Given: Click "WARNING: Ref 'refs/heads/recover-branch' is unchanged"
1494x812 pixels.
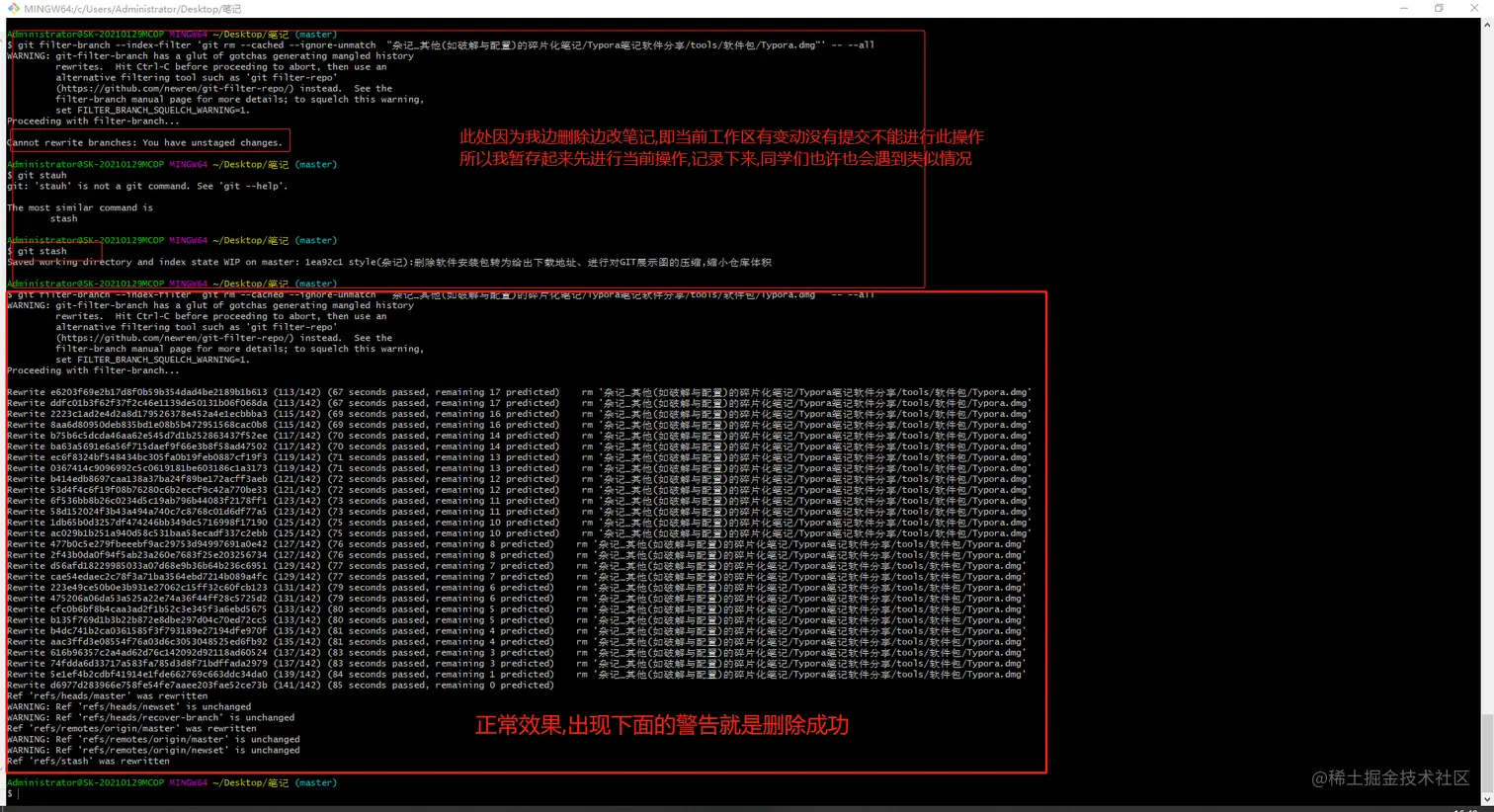Looking at the screenshot, I should [151, 718].
